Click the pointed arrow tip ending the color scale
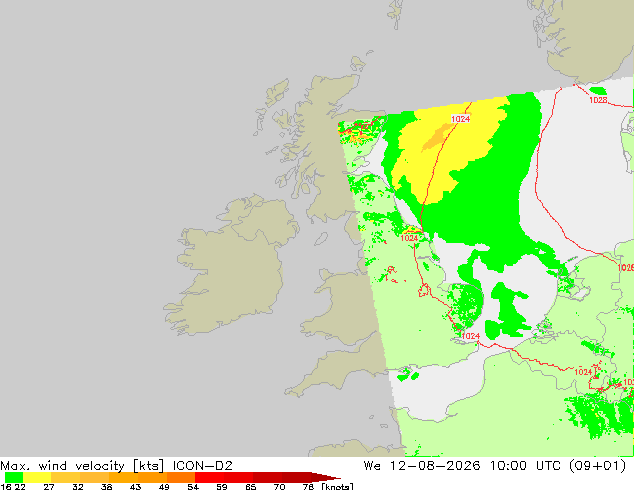 [x=326, y=477]
